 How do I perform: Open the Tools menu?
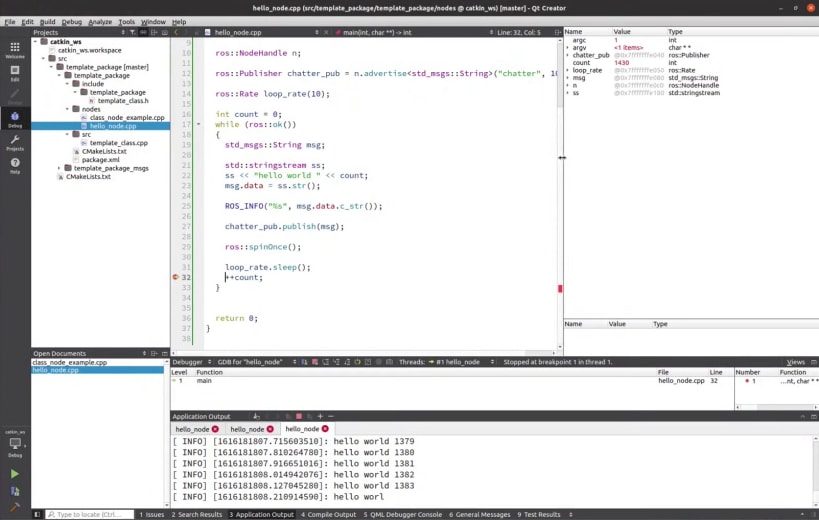pos(126,22)
